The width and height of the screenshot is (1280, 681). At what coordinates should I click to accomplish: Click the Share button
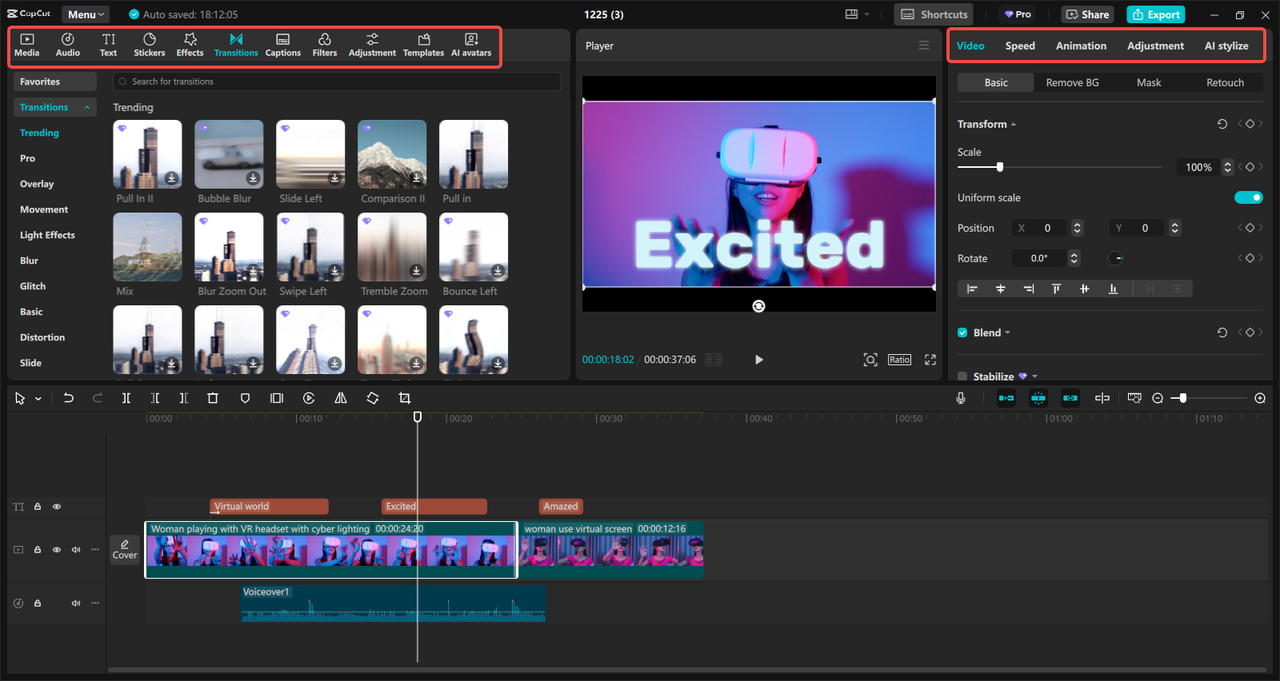[1087, 15]
